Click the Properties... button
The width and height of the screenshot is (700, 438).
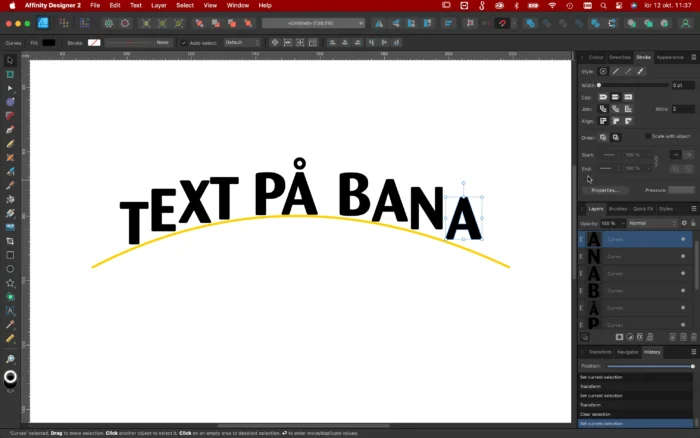point(605,190)
